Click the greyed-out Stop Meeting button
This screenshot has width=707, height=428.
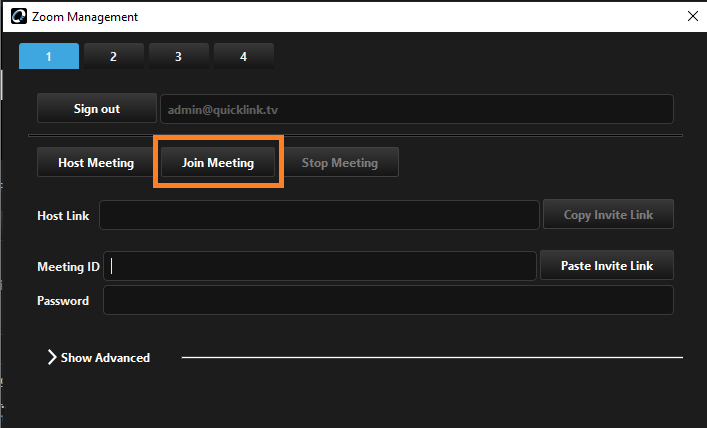(340, 163)
